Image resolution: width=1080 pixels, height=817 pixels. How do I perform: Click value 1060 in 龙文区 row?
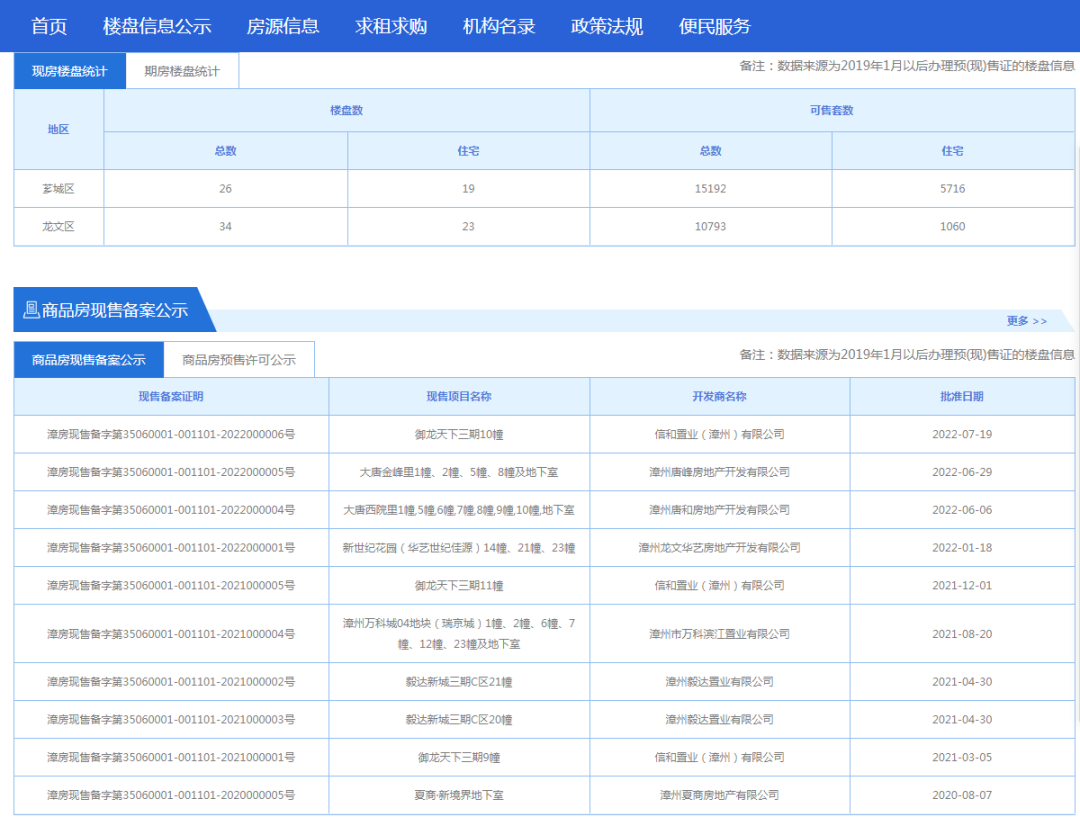[953, 227]
